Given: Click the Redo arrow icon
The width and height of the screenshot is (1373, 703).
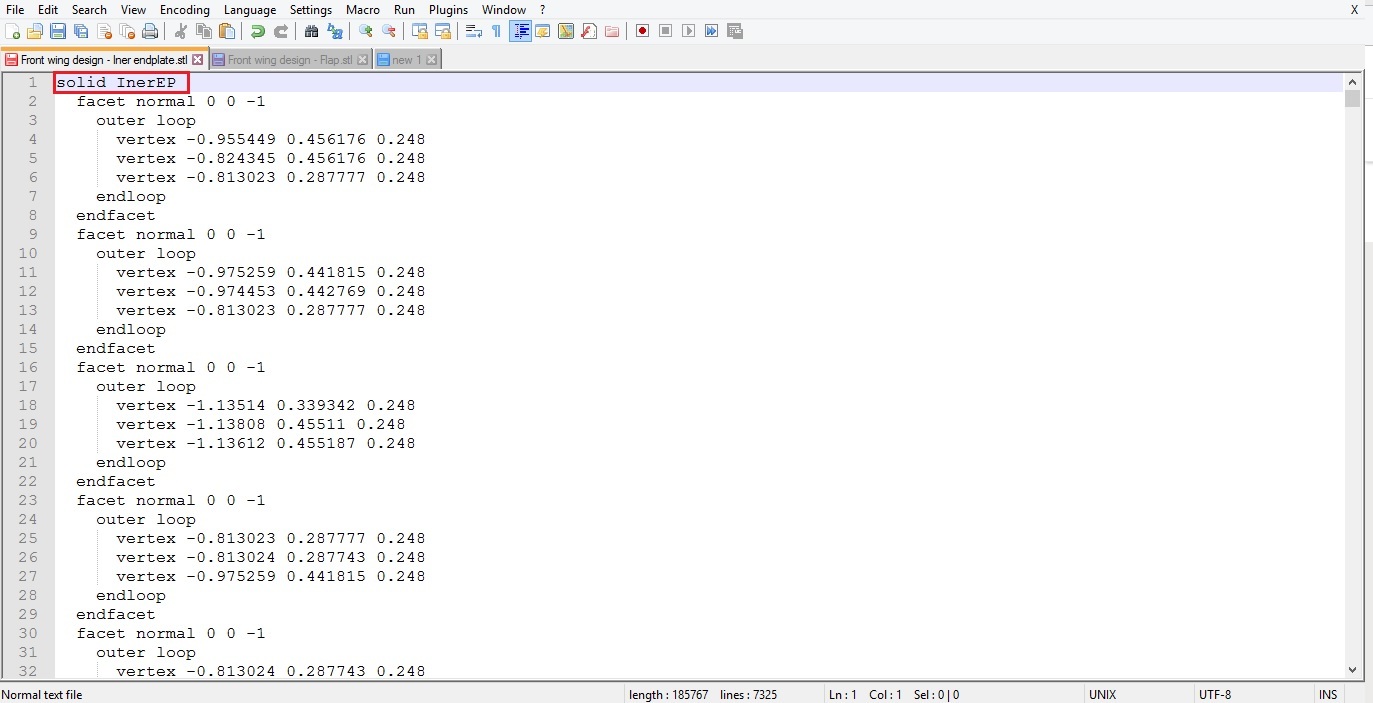Looking at the screenshot, I should pyautogui.click(x=281, y=31).
